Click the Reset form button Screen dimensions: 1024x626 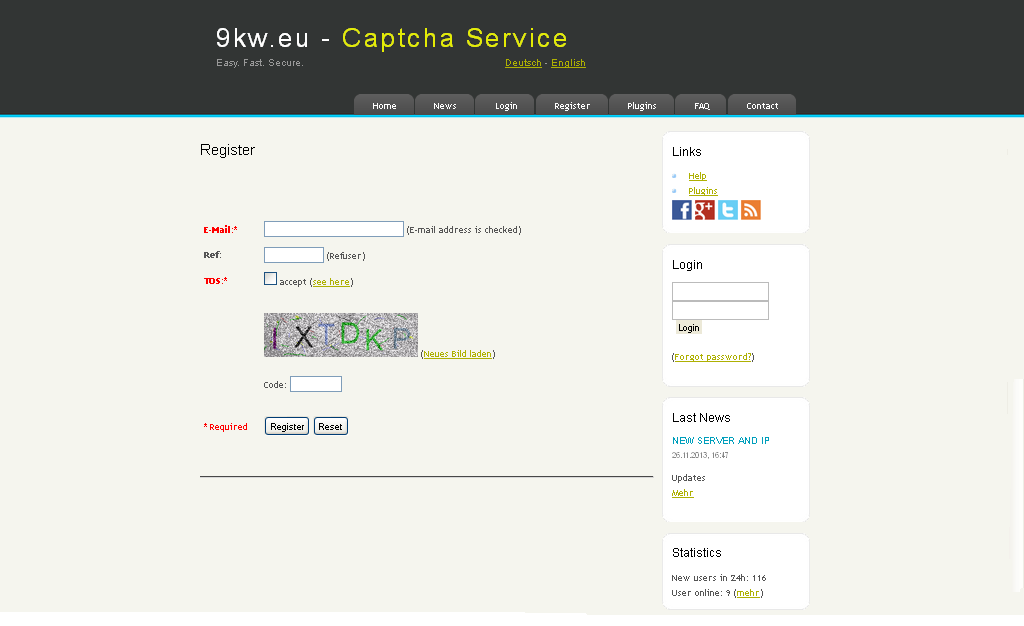(x=330, y=426)
